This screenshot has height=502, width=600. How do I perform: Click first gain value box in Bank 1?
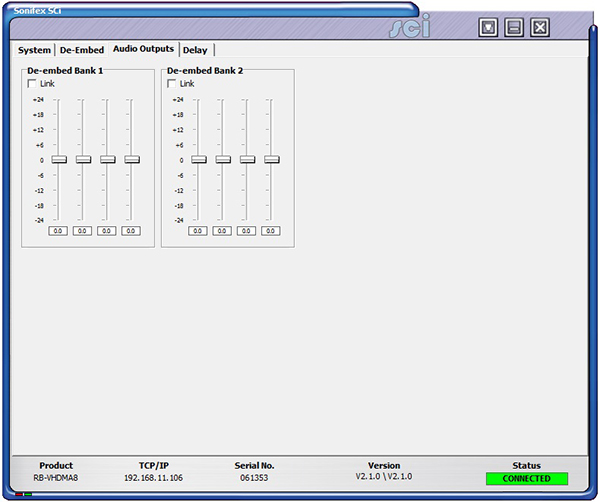pyautogui.click(x=58, y=231)
